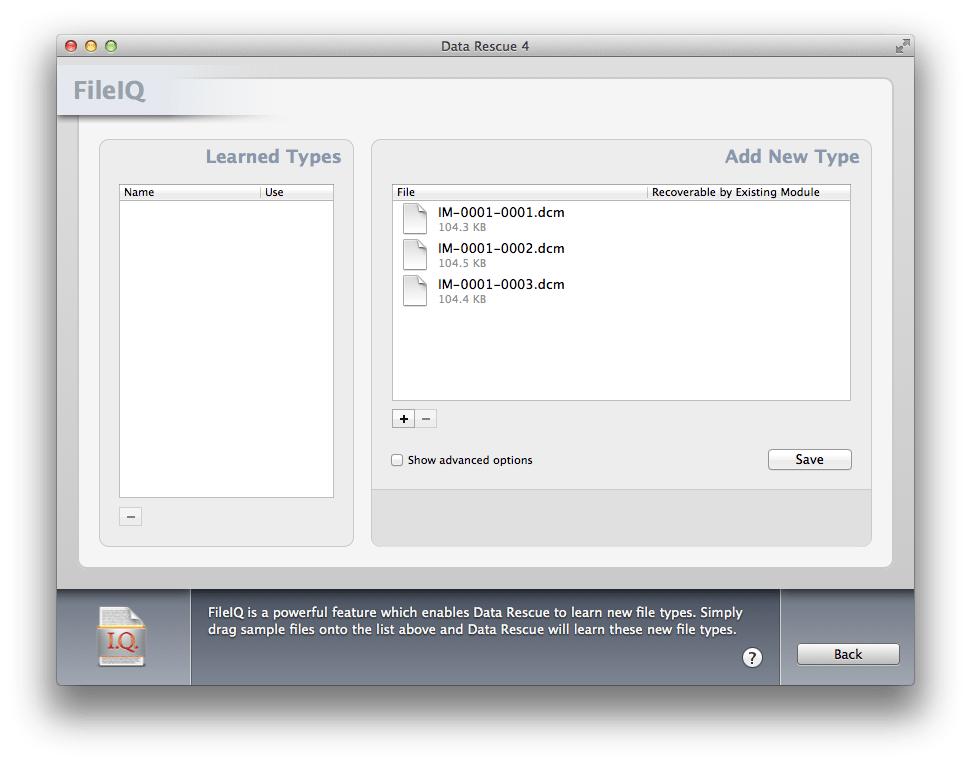Save the new file type

pos(809,459)
